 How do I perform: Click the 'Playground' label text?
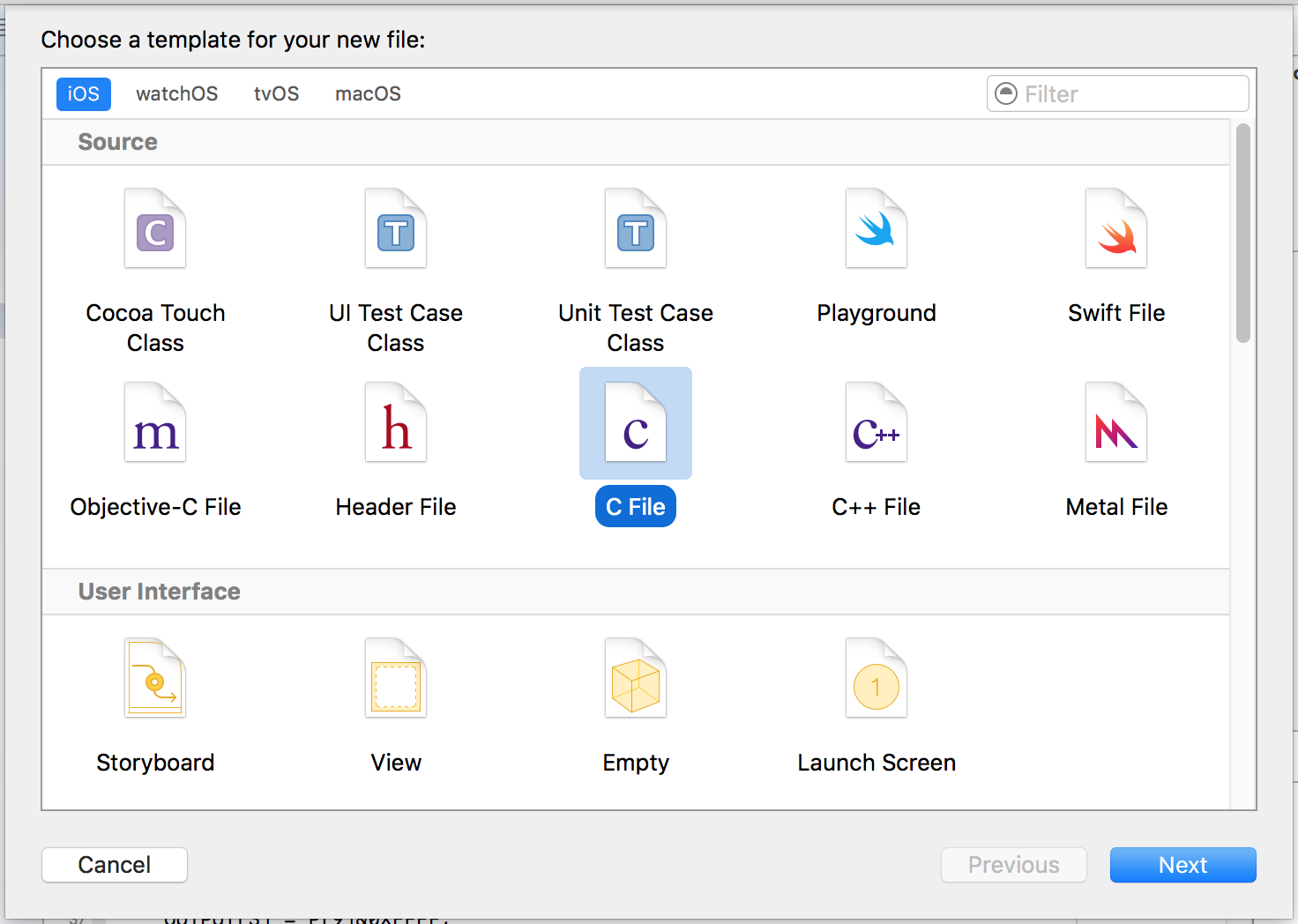pyautogui.click(x=877, y=313)
